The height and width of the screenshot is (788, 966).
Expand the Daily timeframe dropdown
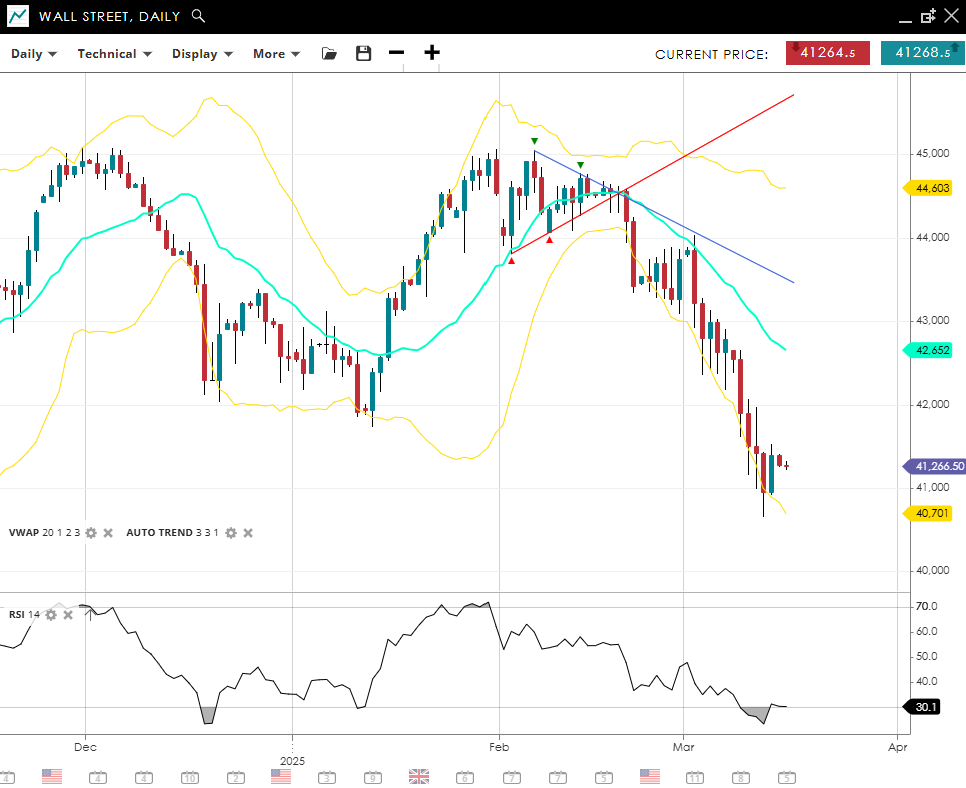pyautogui.click(x=34, y=54)
